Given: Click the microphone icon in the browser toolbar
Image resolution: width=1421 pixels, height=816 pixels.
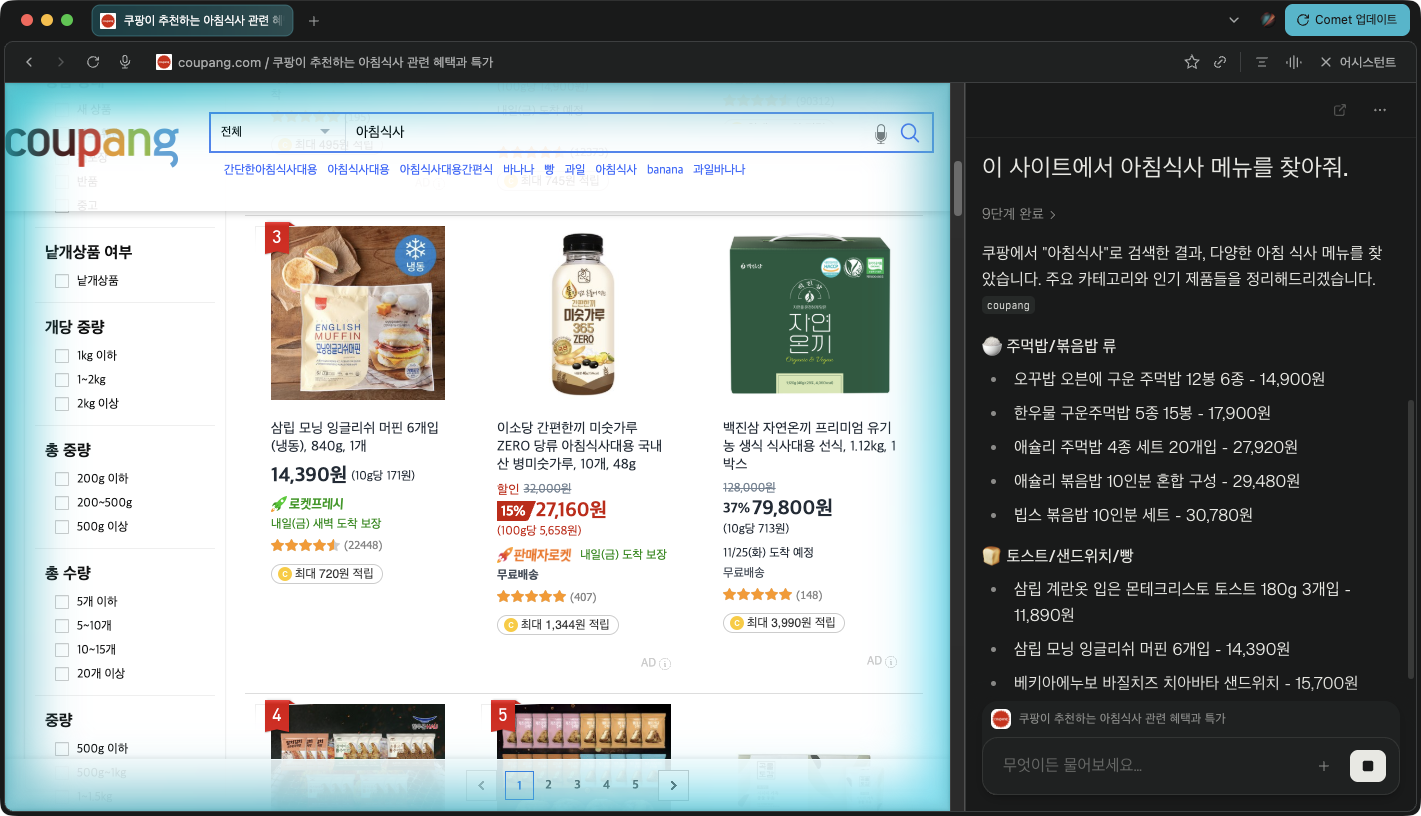Looking at the screenshot, I should pyautogui.click(x=125, y=62).
